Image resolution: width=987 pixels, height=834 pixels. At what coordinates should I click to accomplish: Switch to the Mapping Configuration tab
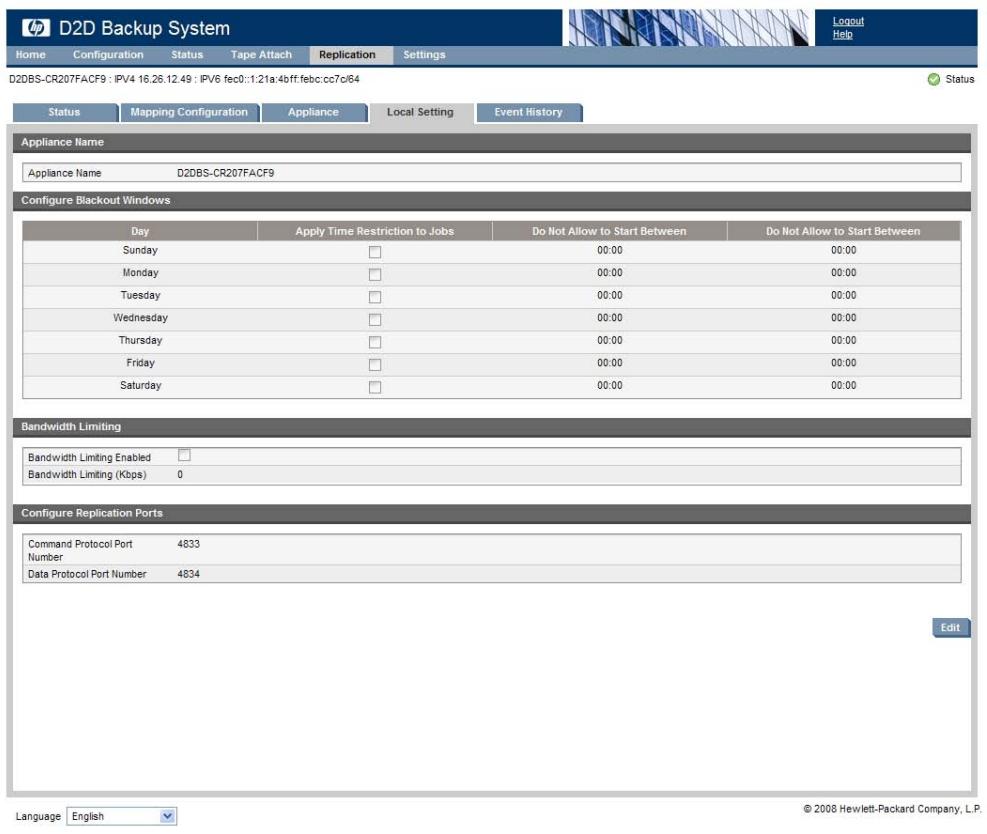(189, 112)
